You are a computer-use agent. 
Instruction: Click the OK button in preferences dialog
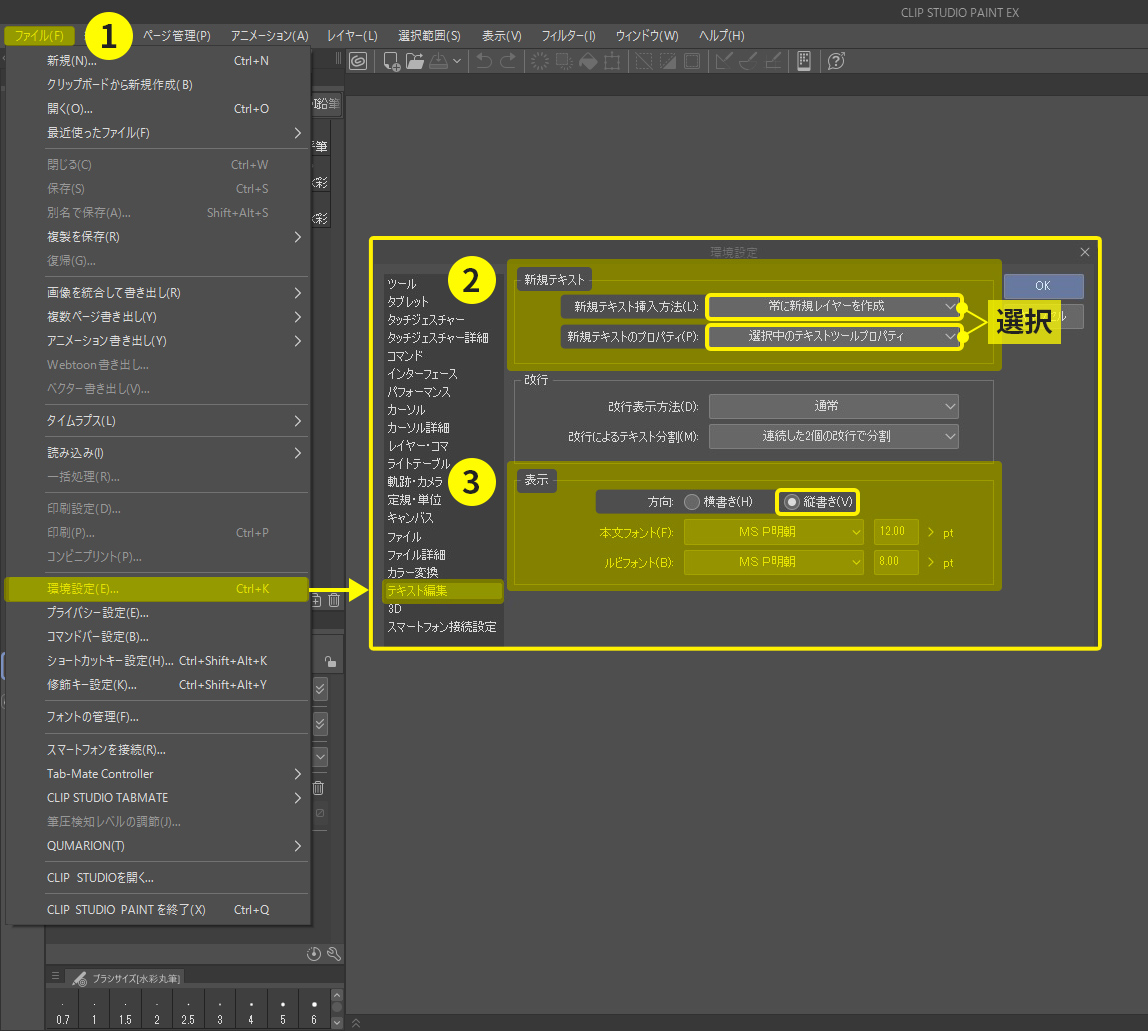pyautogui.click(x=1043, y=286)
